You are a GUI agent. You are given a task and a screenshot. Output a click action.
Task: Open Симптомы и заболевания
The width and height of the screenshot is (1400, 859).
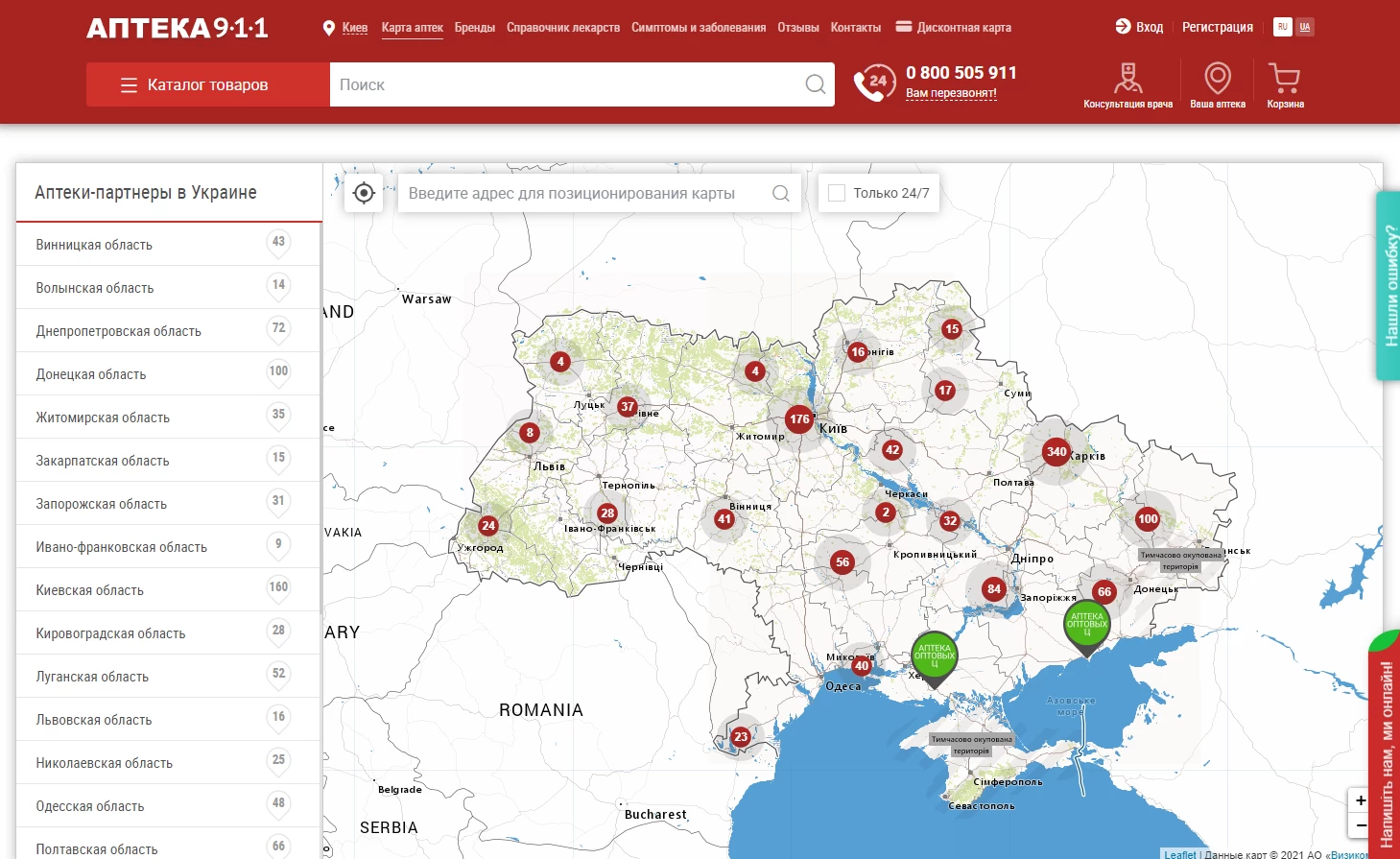[x=699, y=28]
